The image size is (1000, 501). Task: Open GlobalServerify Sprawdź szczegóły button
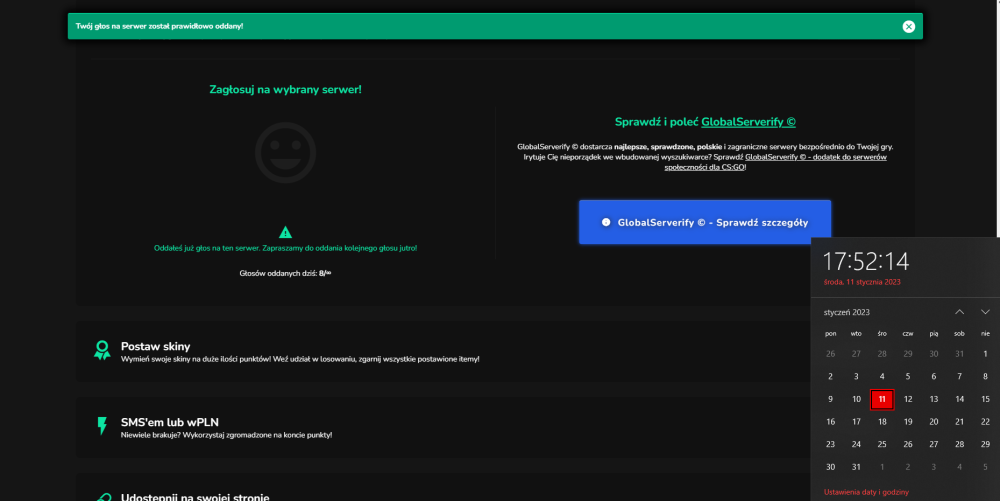click(705, 222)
